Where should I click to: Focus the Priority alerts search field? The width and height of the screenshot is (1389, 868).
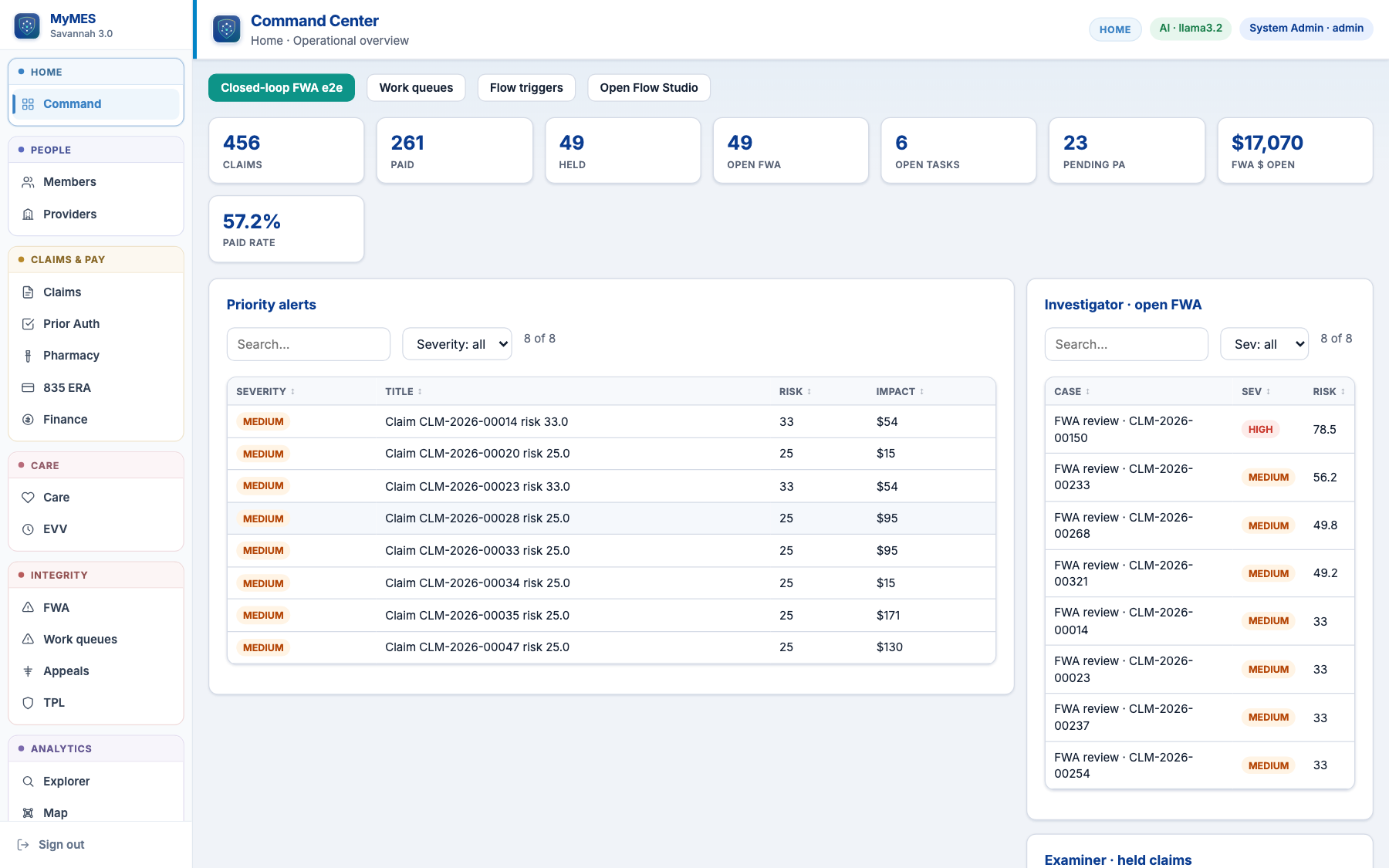(309, 344)
